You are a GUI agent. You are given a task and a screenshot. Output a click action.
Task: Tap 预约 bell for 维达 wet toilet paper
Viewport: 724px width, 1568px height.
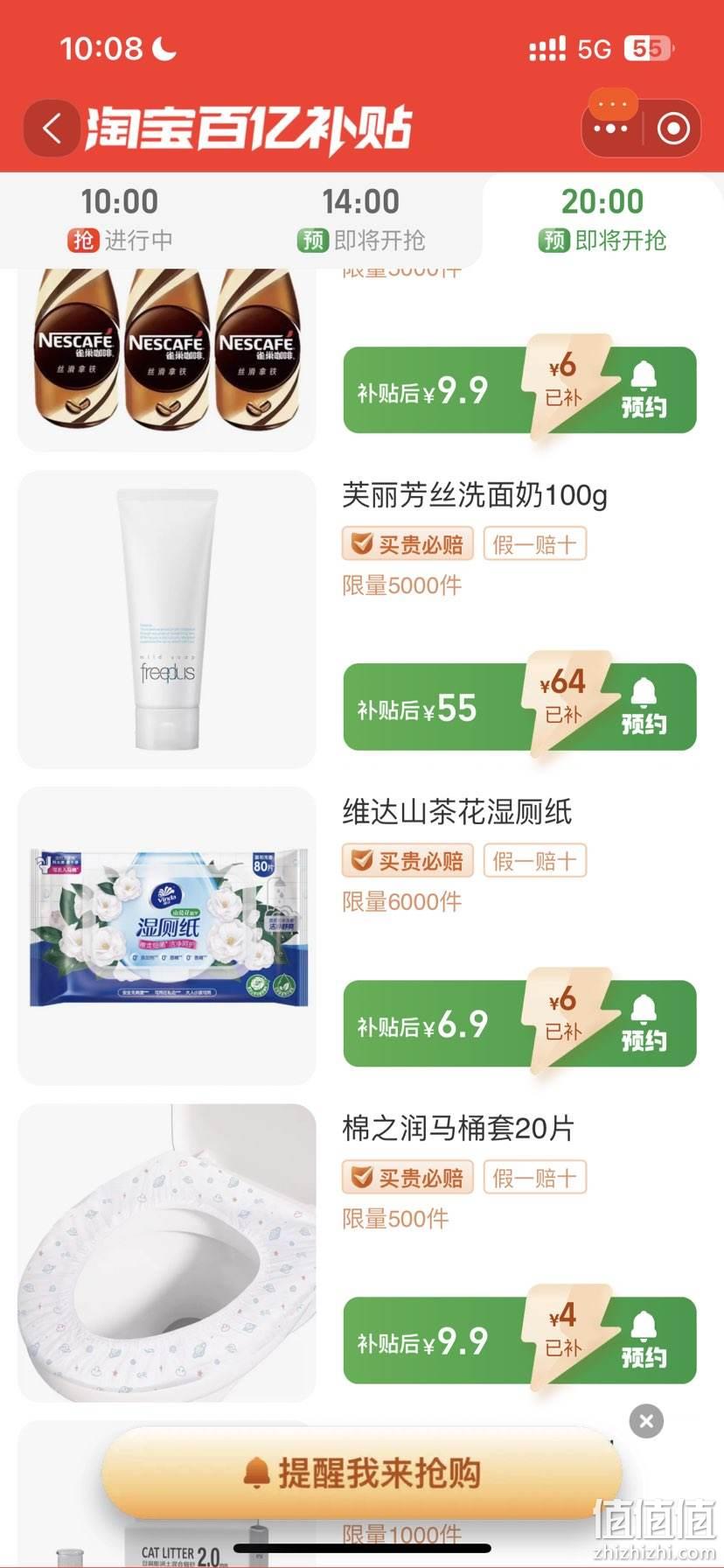644,1024
